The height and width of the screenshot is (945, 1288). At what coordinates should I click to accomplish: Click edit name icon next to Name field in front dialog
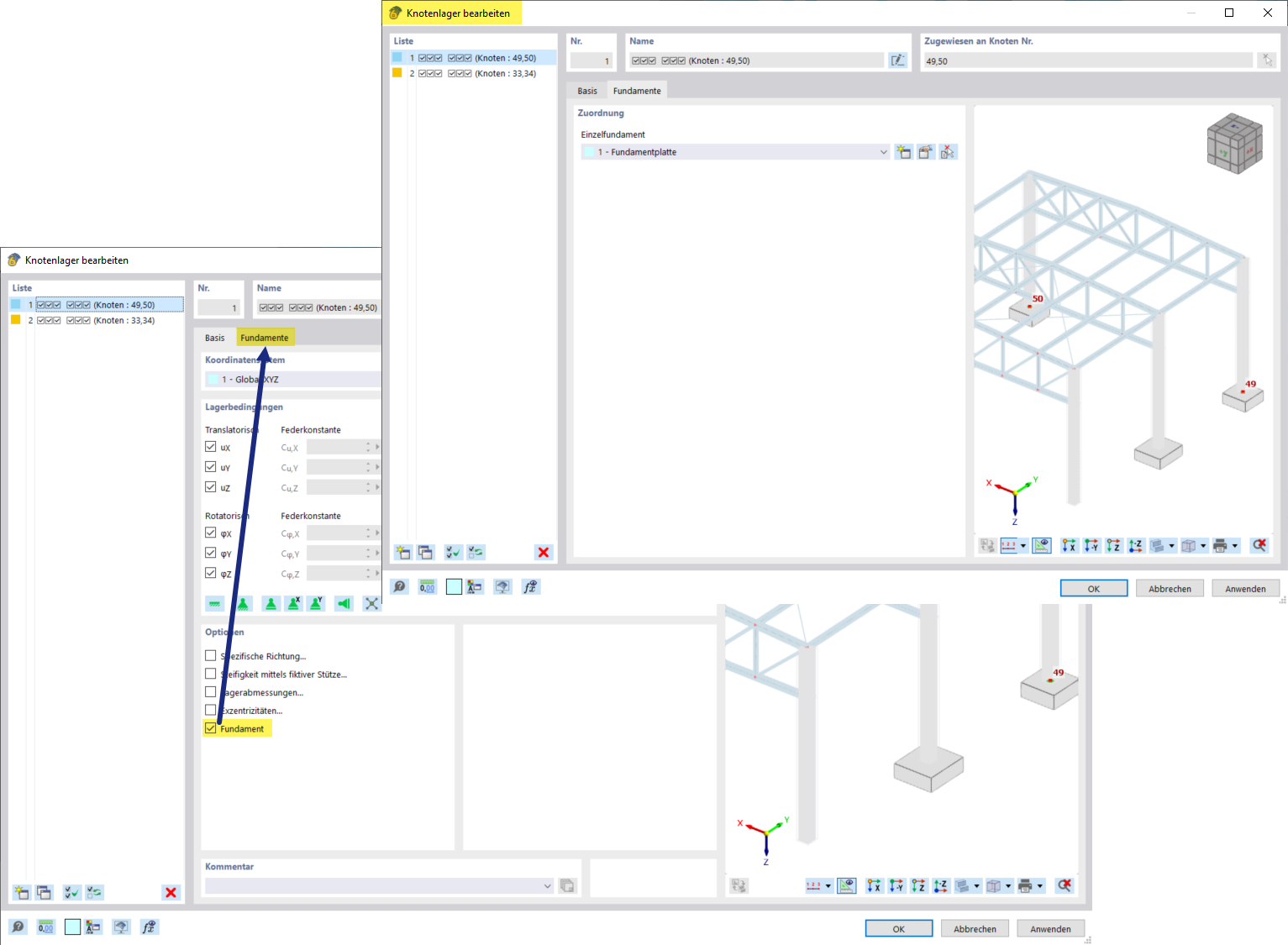(x=898, y=60)
